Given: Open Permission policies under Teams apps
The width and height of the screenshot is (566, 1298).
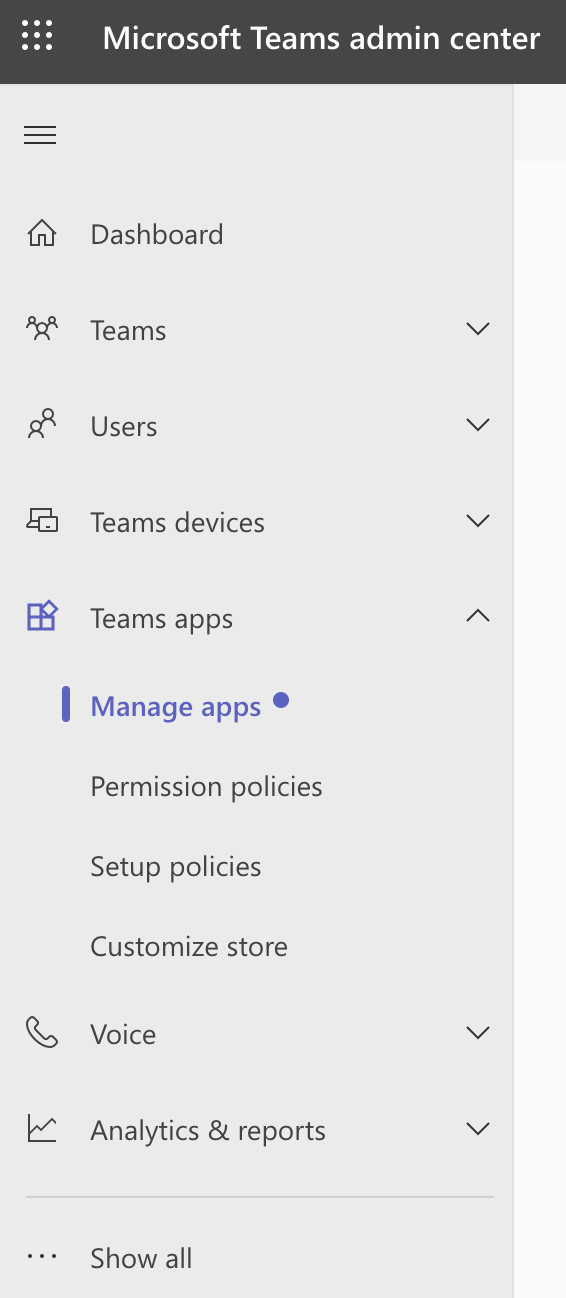Looking at the screenshot, I should point(206,787).
